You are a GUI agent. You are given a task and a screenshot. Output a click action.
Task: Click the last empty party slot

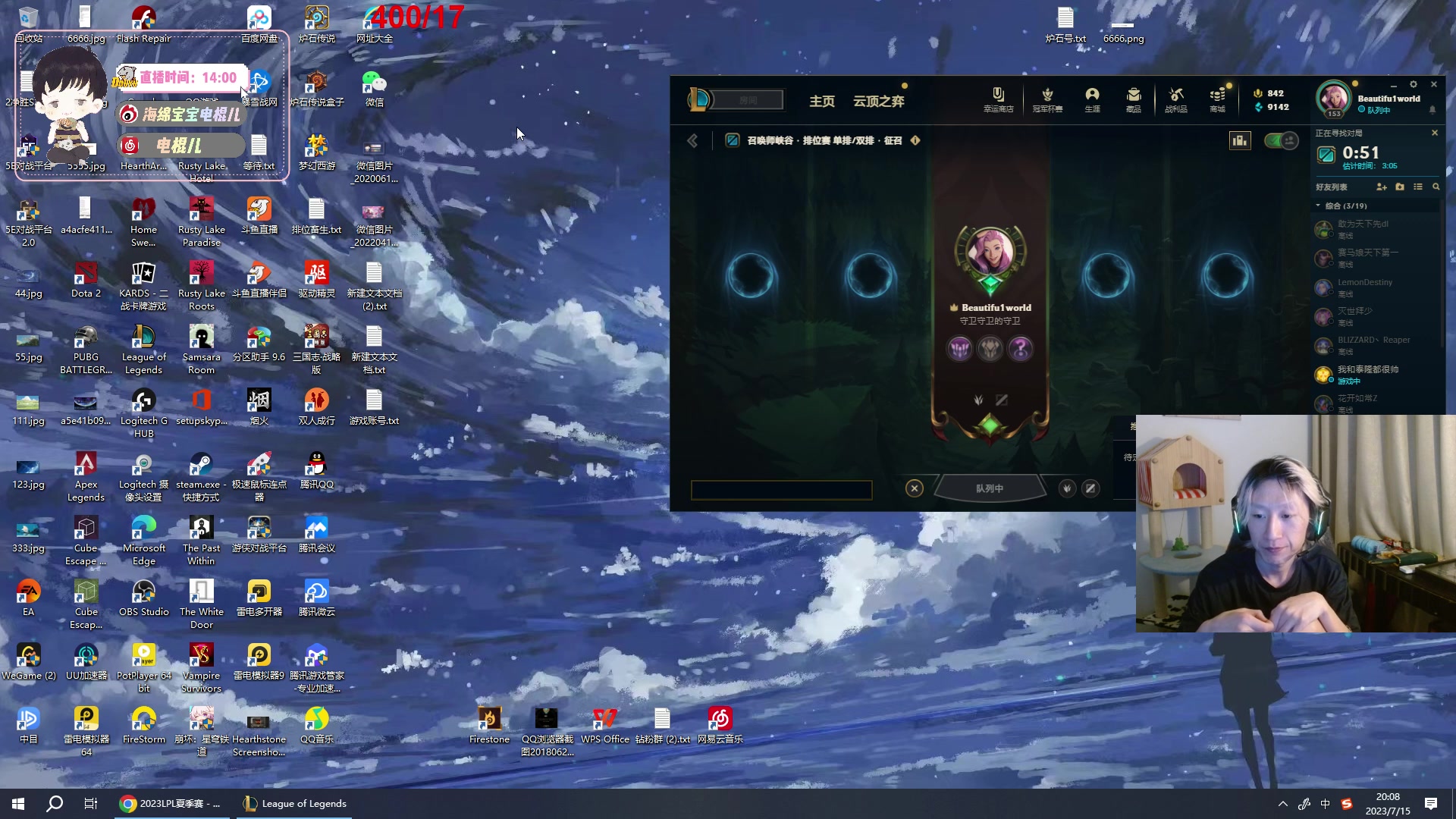tap(1226, 275)
